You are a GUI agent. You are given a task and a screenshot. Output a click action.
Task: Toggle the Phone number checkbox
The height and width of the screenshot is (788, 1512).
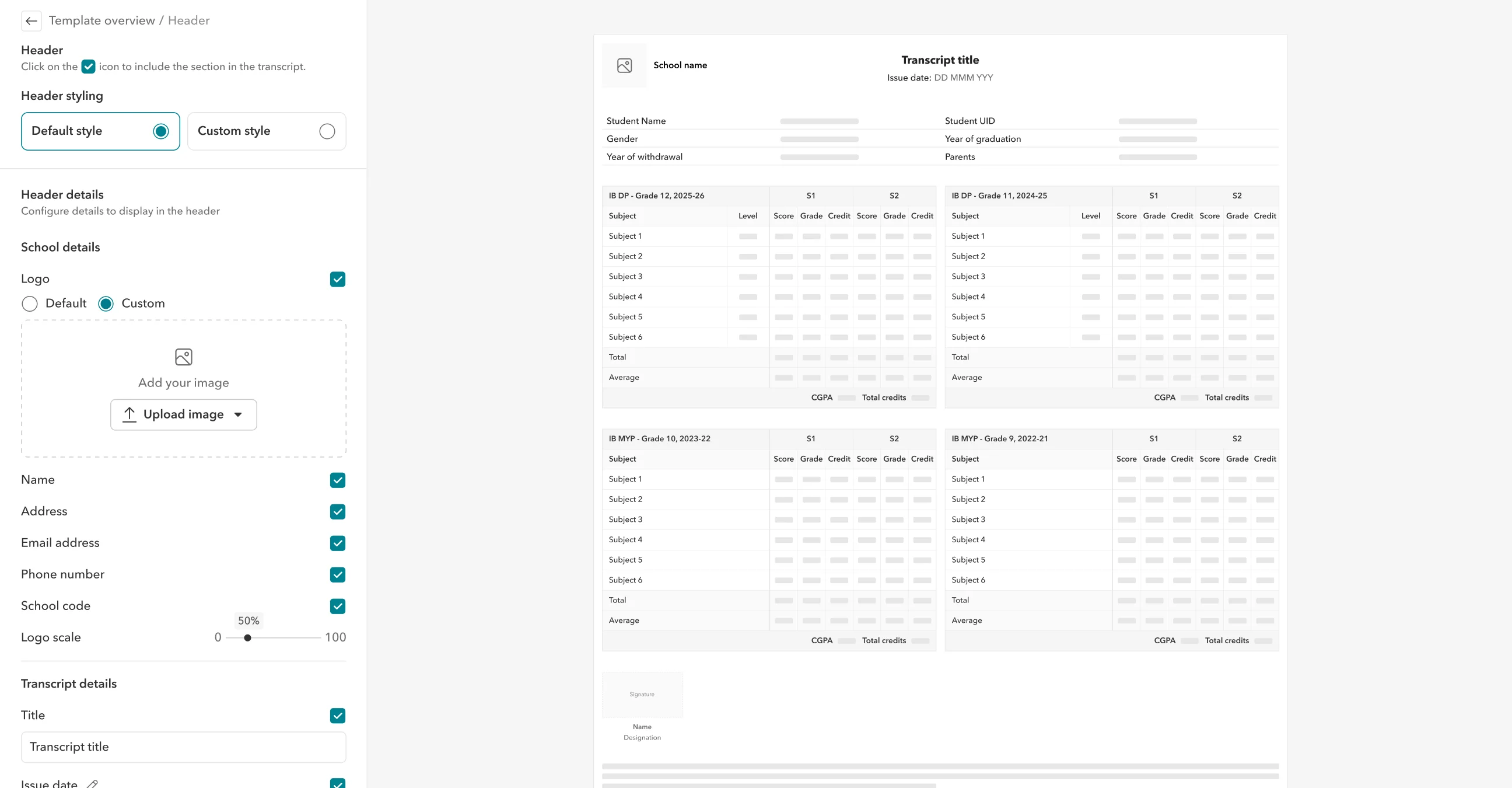point(338,574)
